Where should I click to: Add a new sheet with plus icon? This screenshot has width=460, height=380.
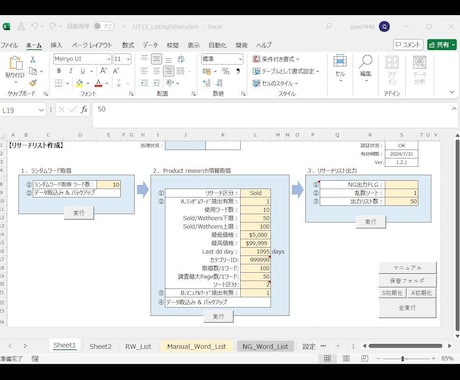(338, 346)
